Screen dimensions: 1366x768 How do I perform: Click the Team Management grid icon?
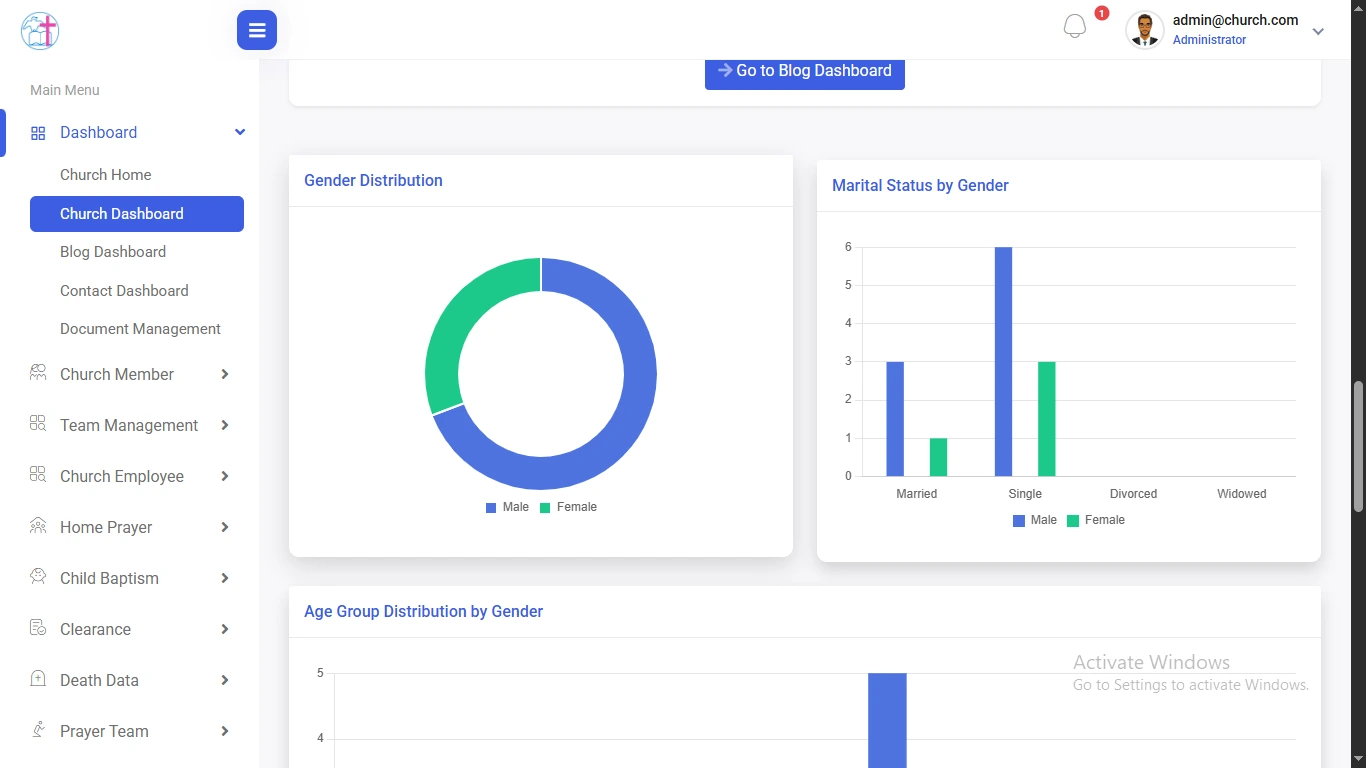click(38, 424)
